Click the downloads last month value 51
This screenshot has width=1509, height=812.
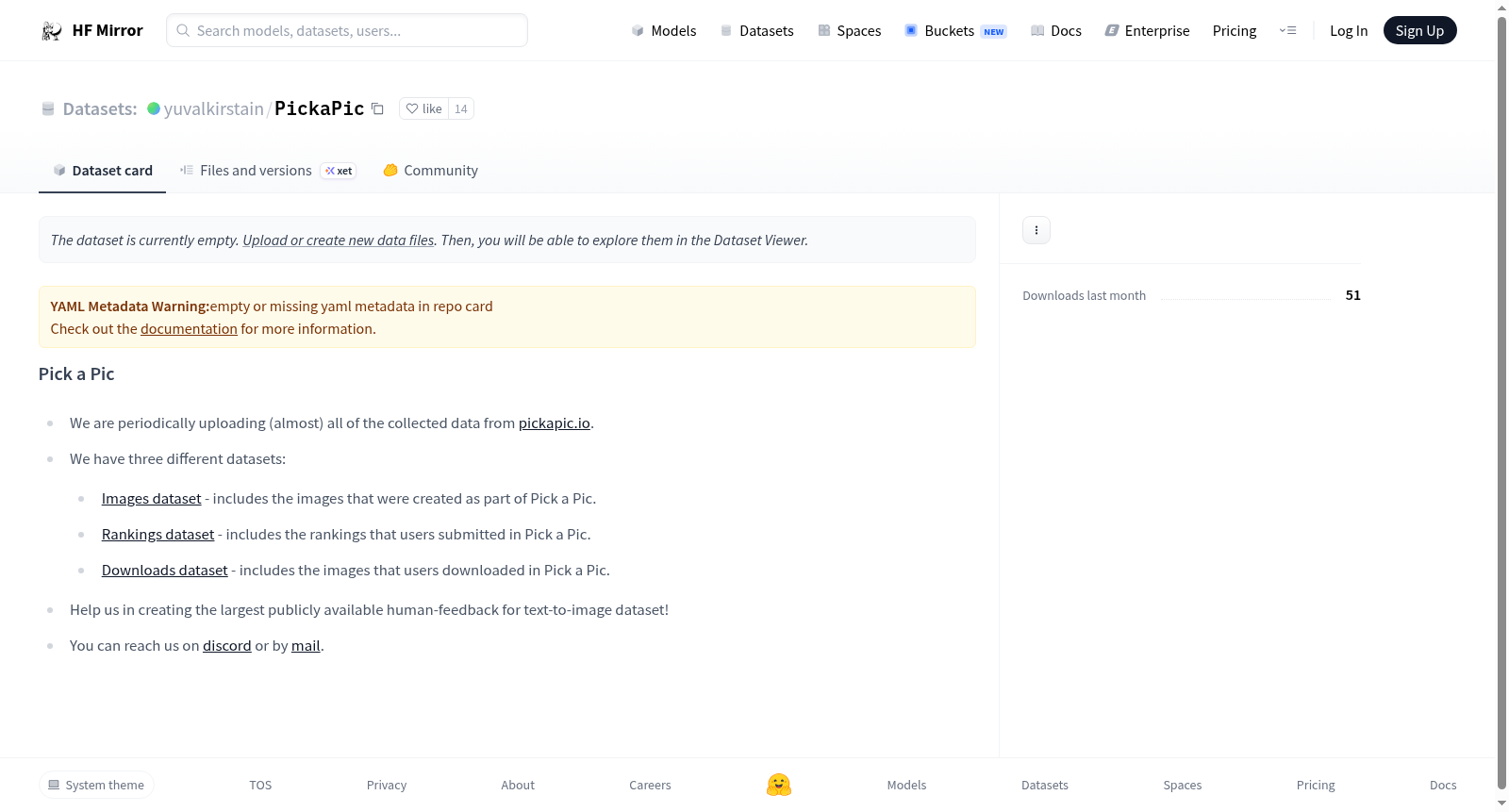[1353, 295]
